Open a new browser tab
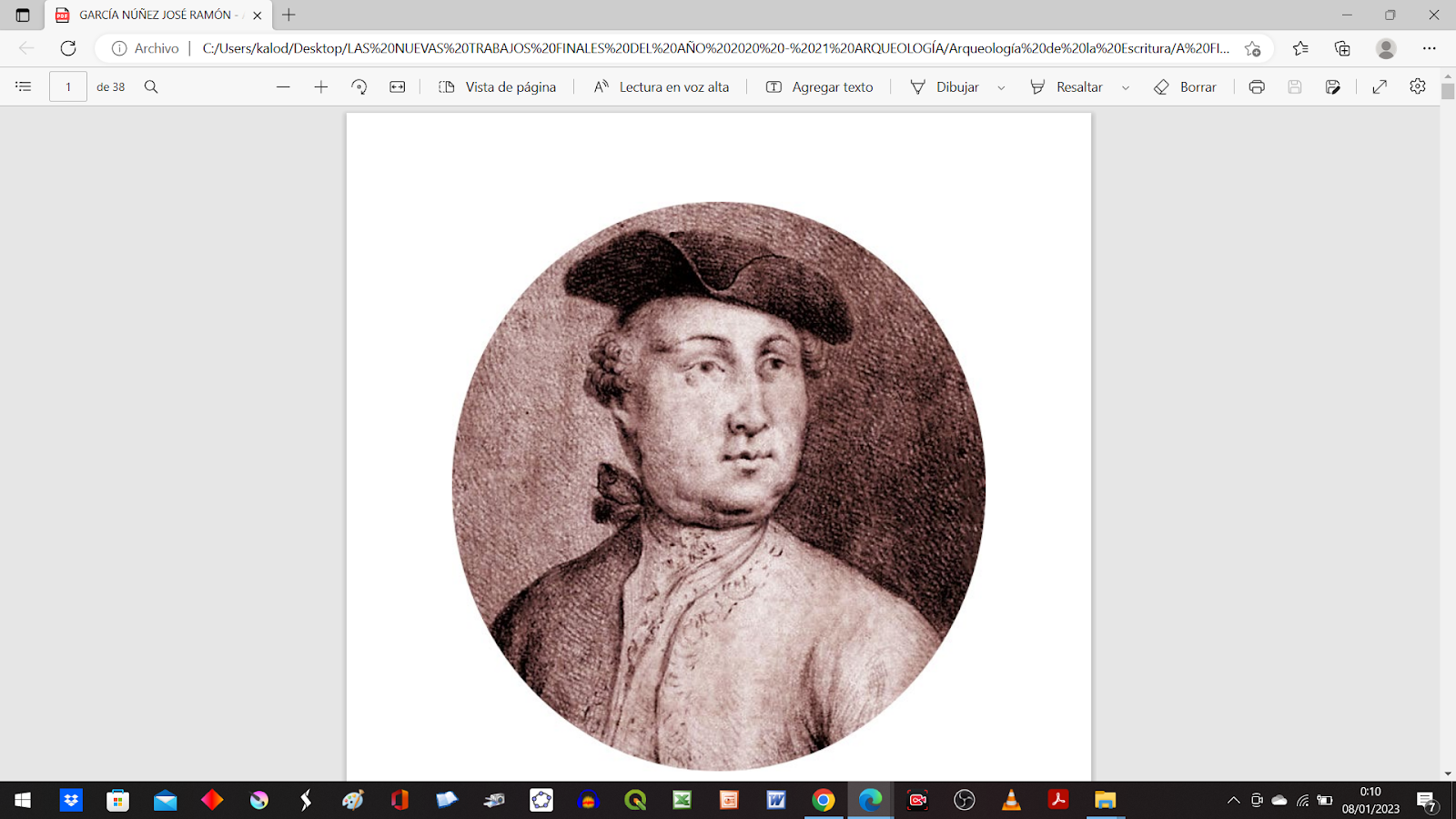This screenshot has height=819, width=1456. pyautogui.click(x=288, y=15)
